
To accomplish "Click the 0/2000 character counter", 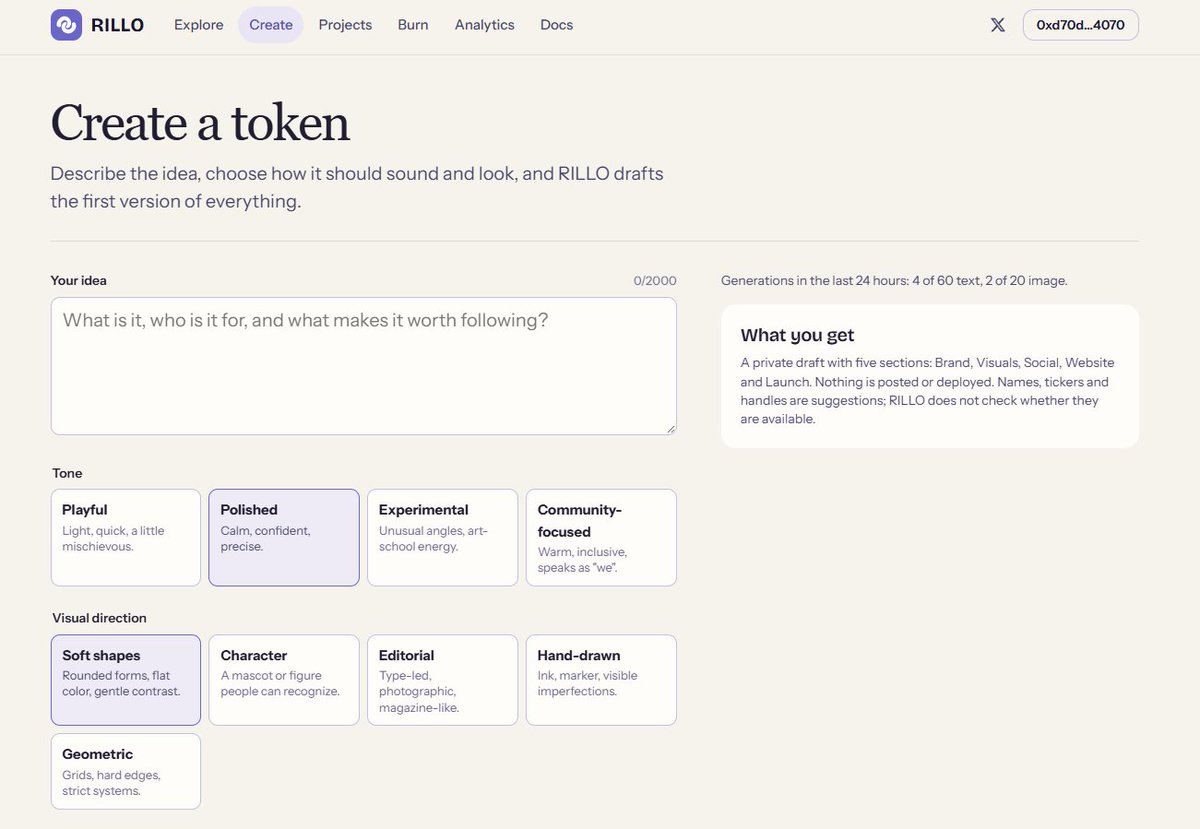I will (x=655, y=281).
